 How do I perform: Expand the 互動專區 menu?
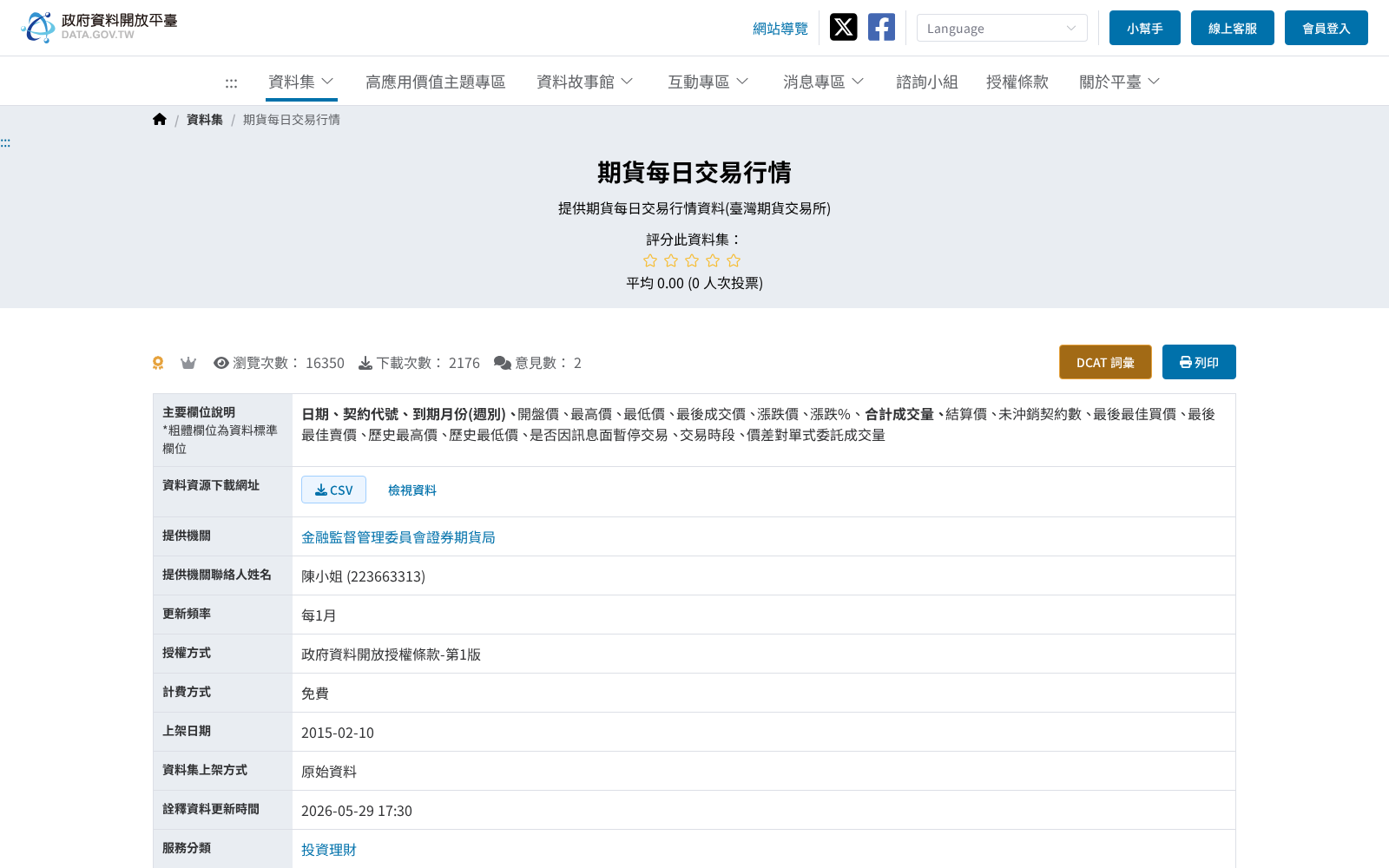pos(708,82)
